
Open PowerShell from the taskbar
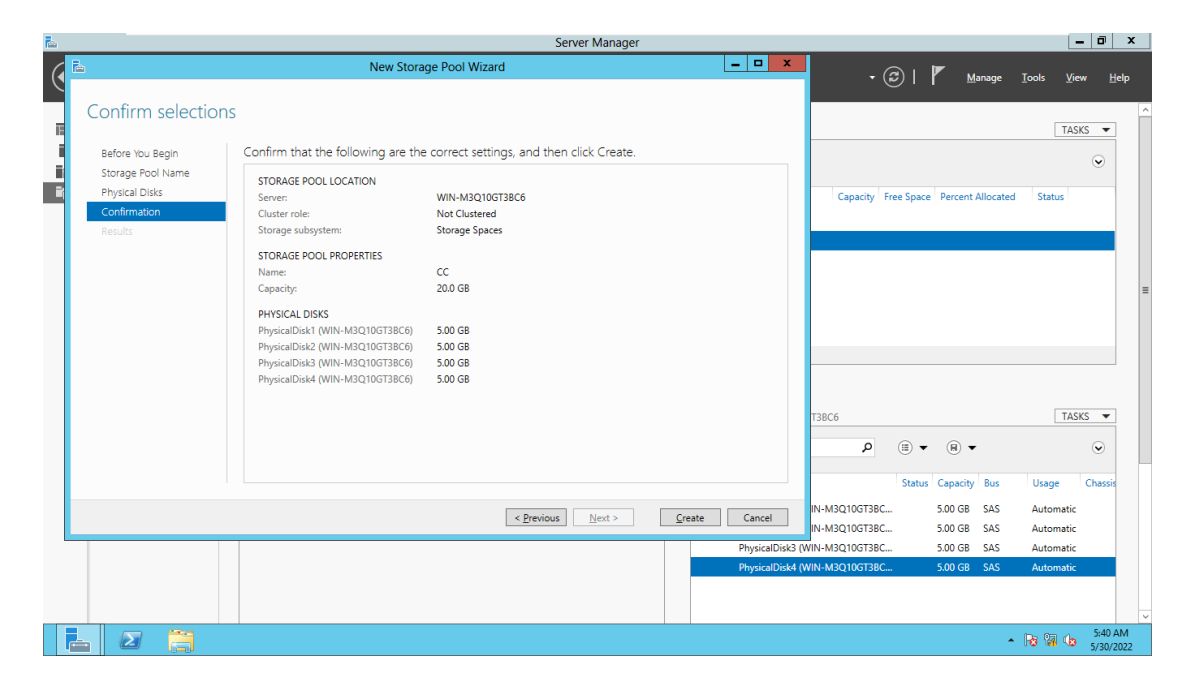130,641
